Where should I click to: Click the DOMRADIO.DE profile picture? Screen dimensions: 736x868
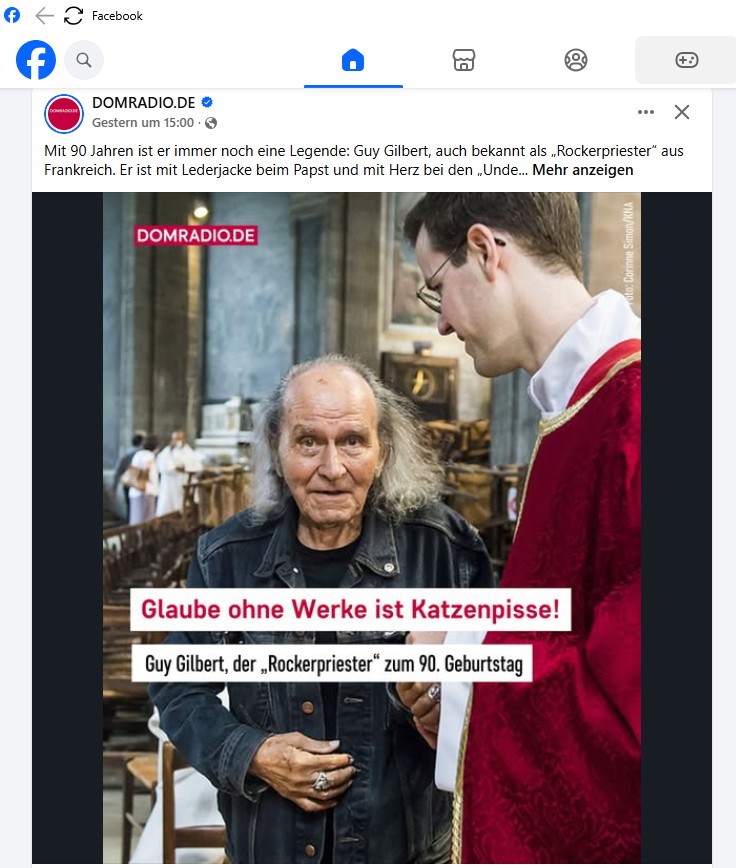coord(64,113)
